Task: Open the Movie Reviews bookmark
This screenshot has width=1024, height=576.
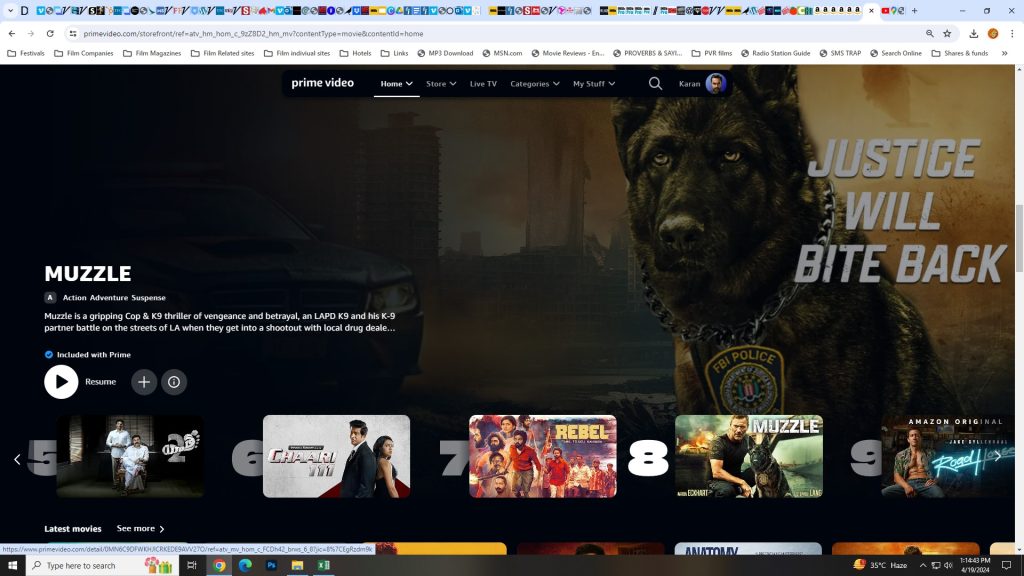Action: 568,53
